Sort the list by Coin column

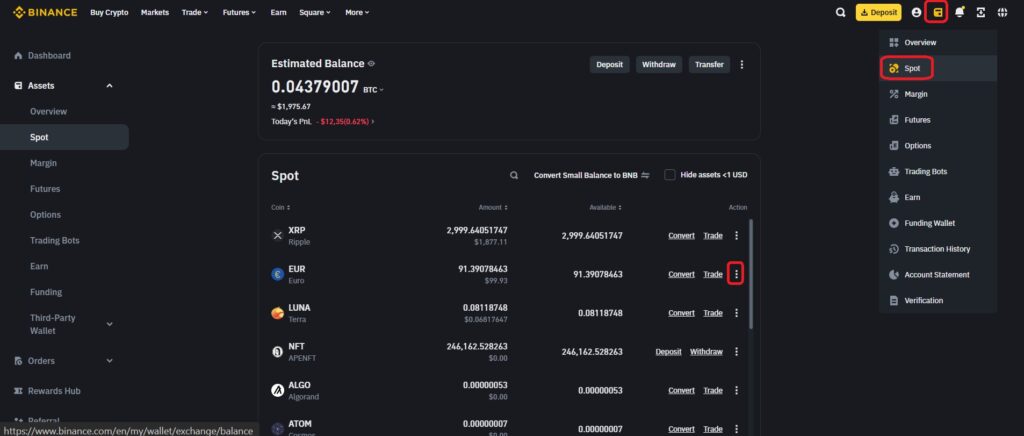281,208
